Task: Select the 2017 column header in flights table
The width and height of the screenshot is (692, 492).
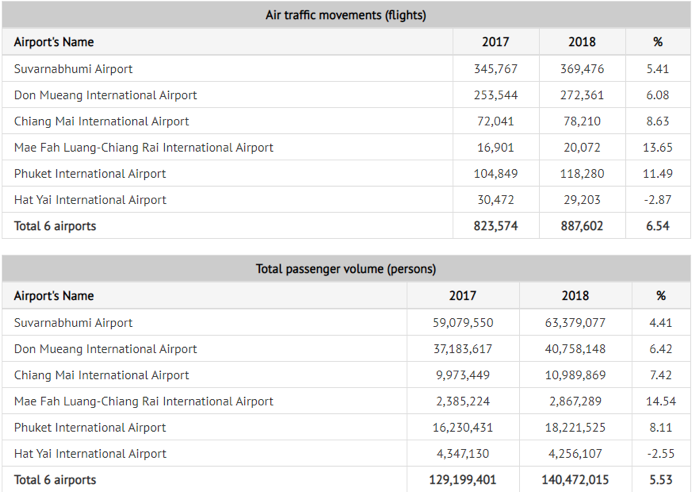Action: [x=495, y=43]
